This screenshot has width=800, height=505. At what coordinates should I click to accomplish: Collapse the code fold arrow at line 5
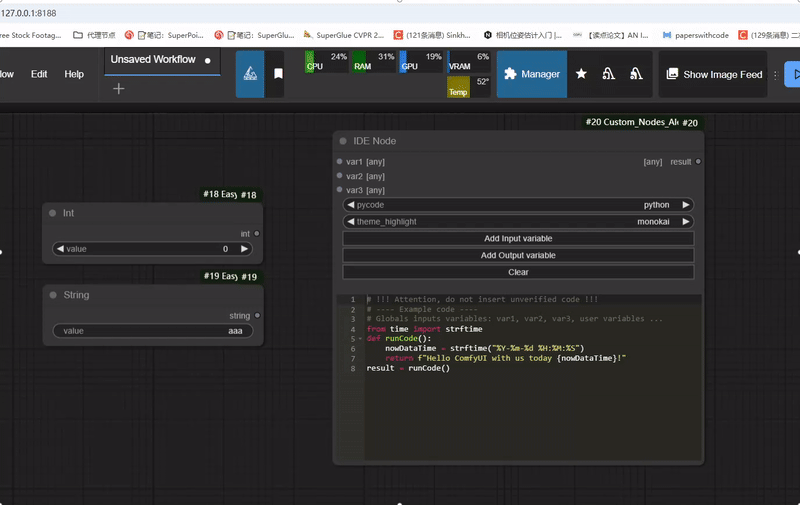tap(361, 339)
